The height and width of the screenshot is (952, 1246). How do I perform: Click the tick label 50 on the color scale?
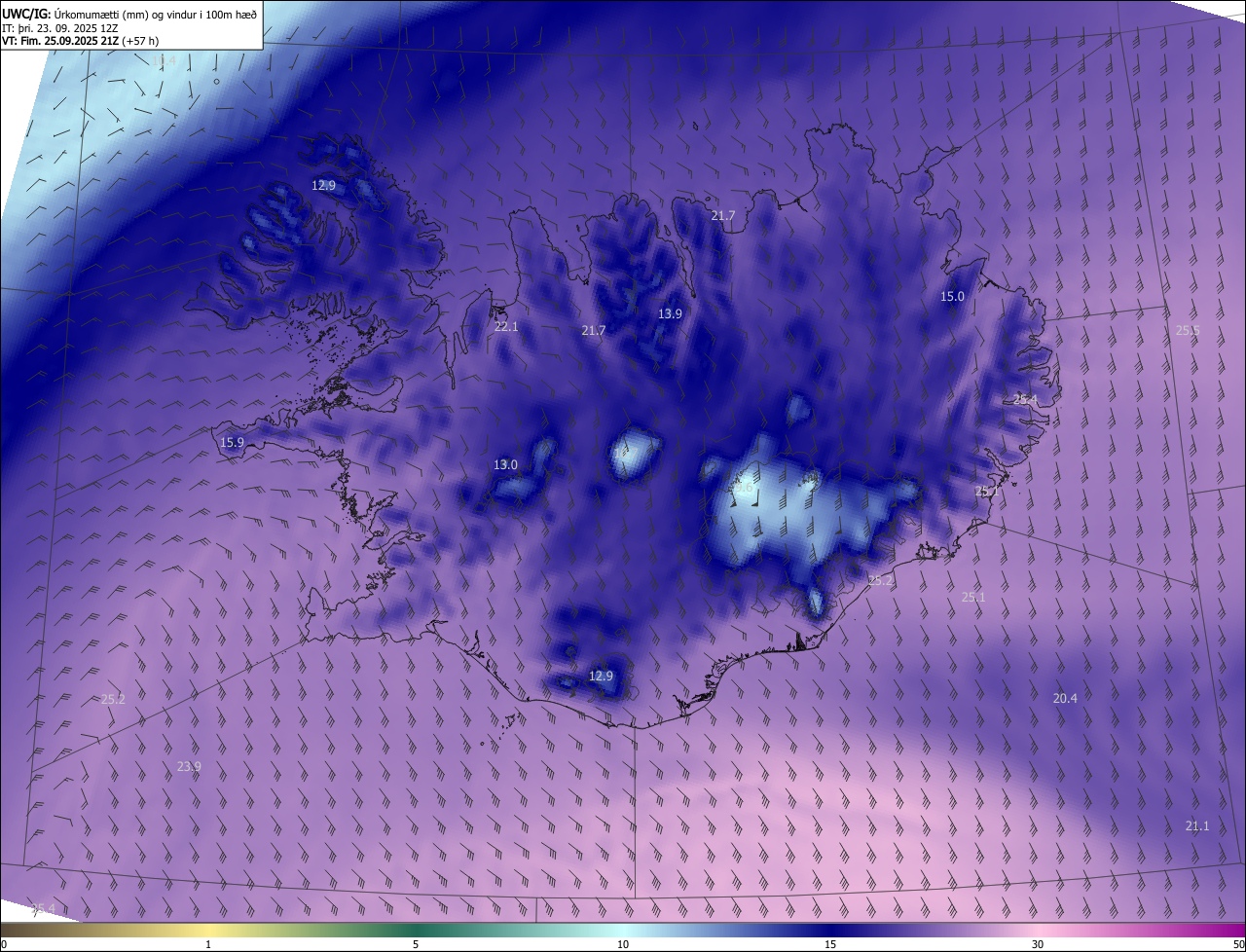(1238, 944)
